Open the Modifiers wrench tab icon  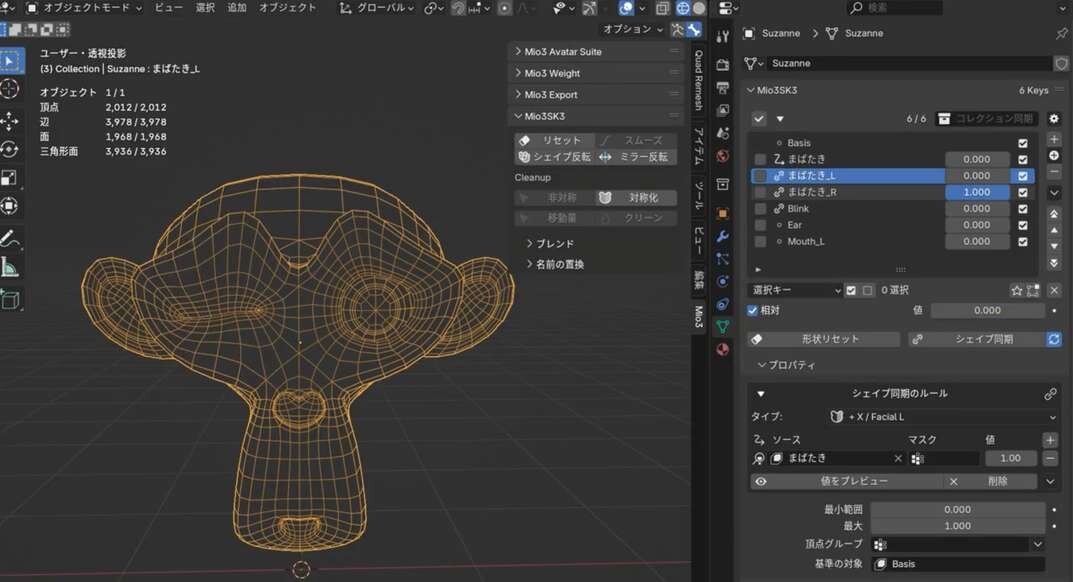point(723,236)
